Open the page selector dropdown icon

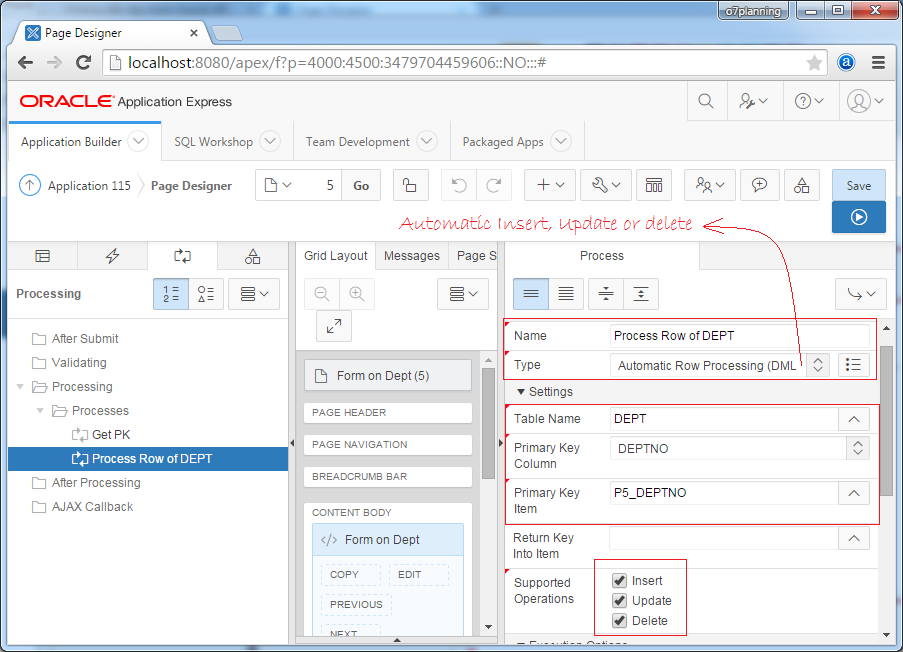point(278,185)
